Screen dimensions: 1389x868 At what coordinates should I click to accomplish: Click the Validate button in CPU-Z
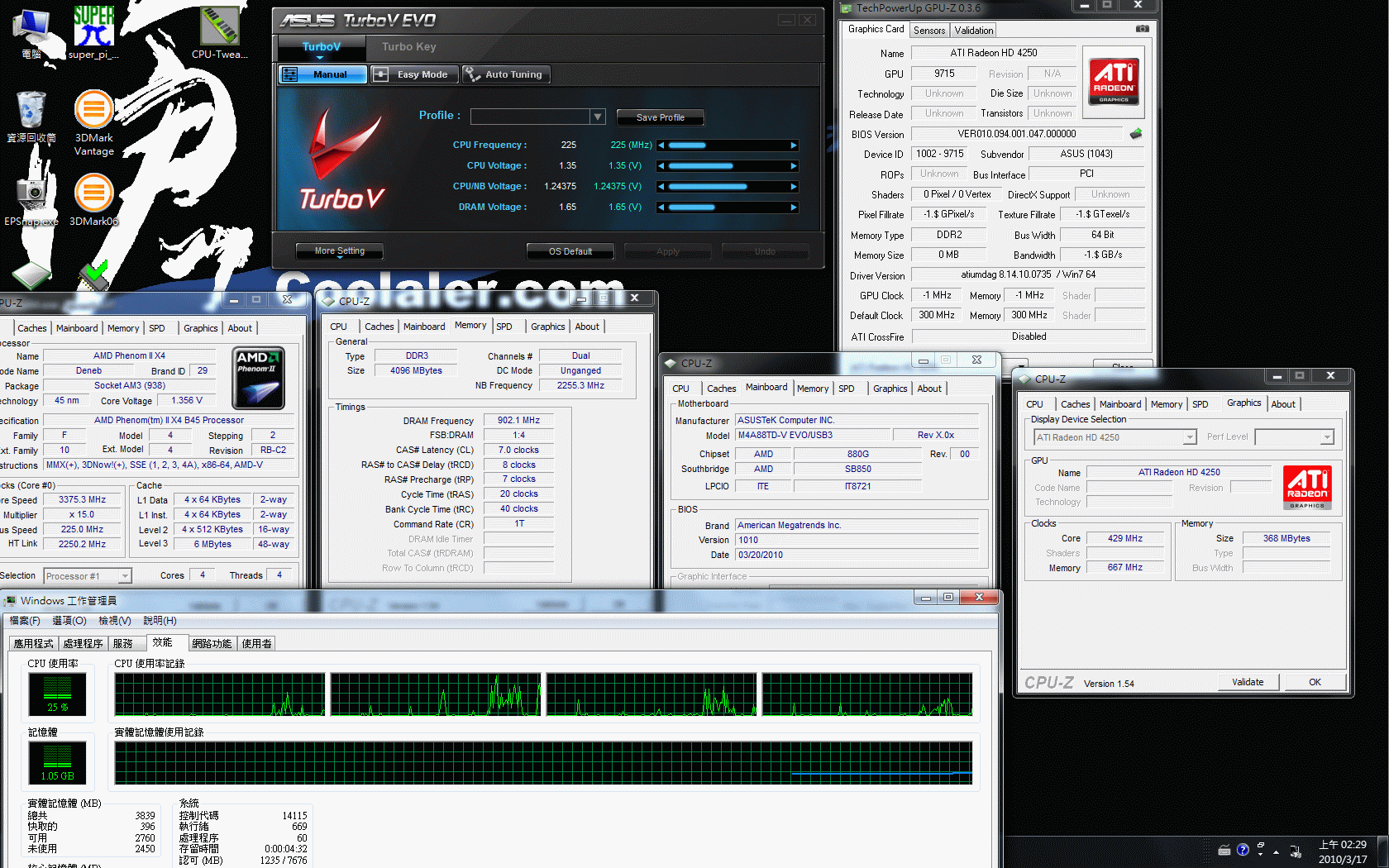click(x=1248, y=682)
